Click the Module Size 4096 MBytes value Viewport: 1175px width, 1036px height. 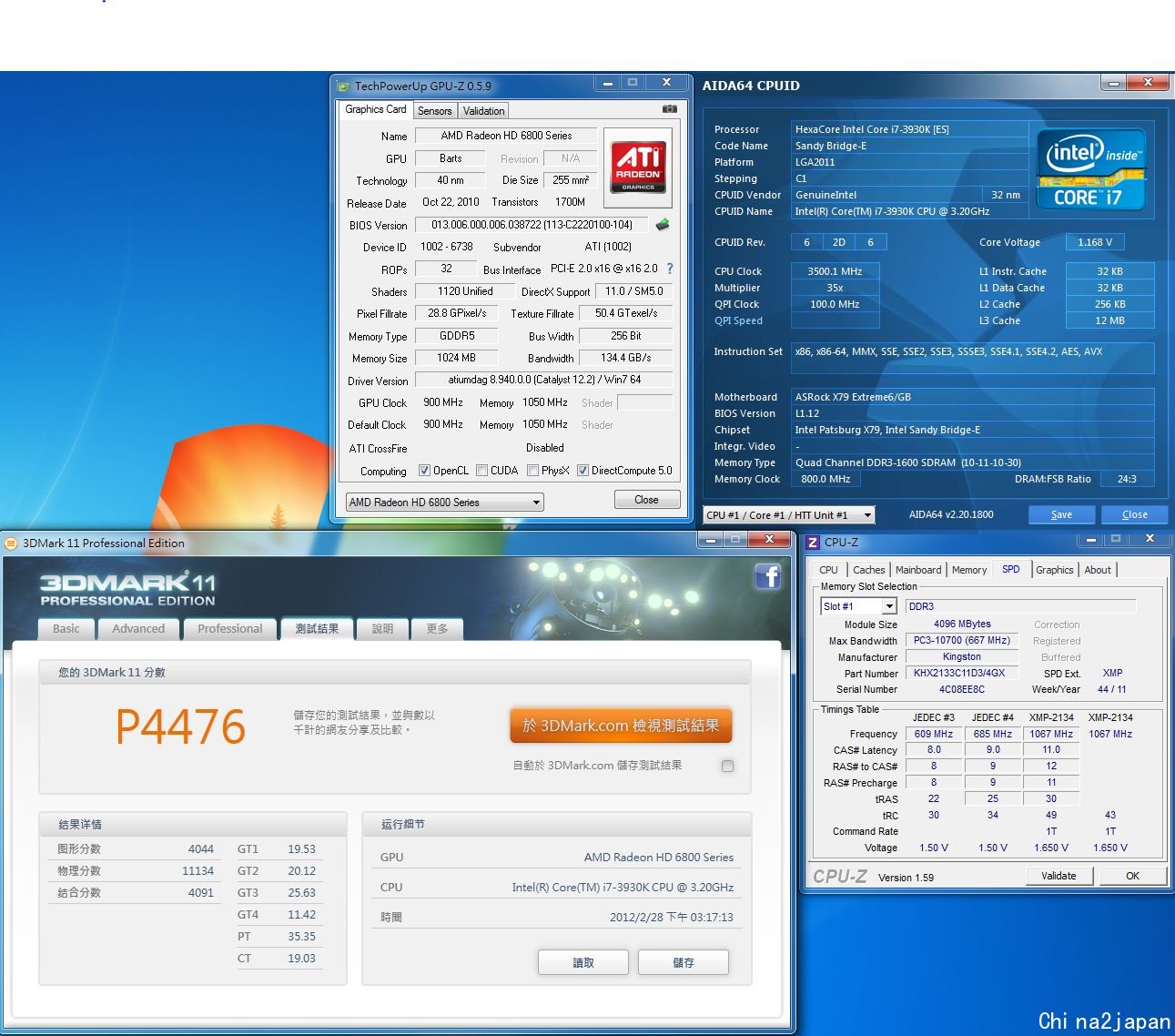(x=962, y=625)
